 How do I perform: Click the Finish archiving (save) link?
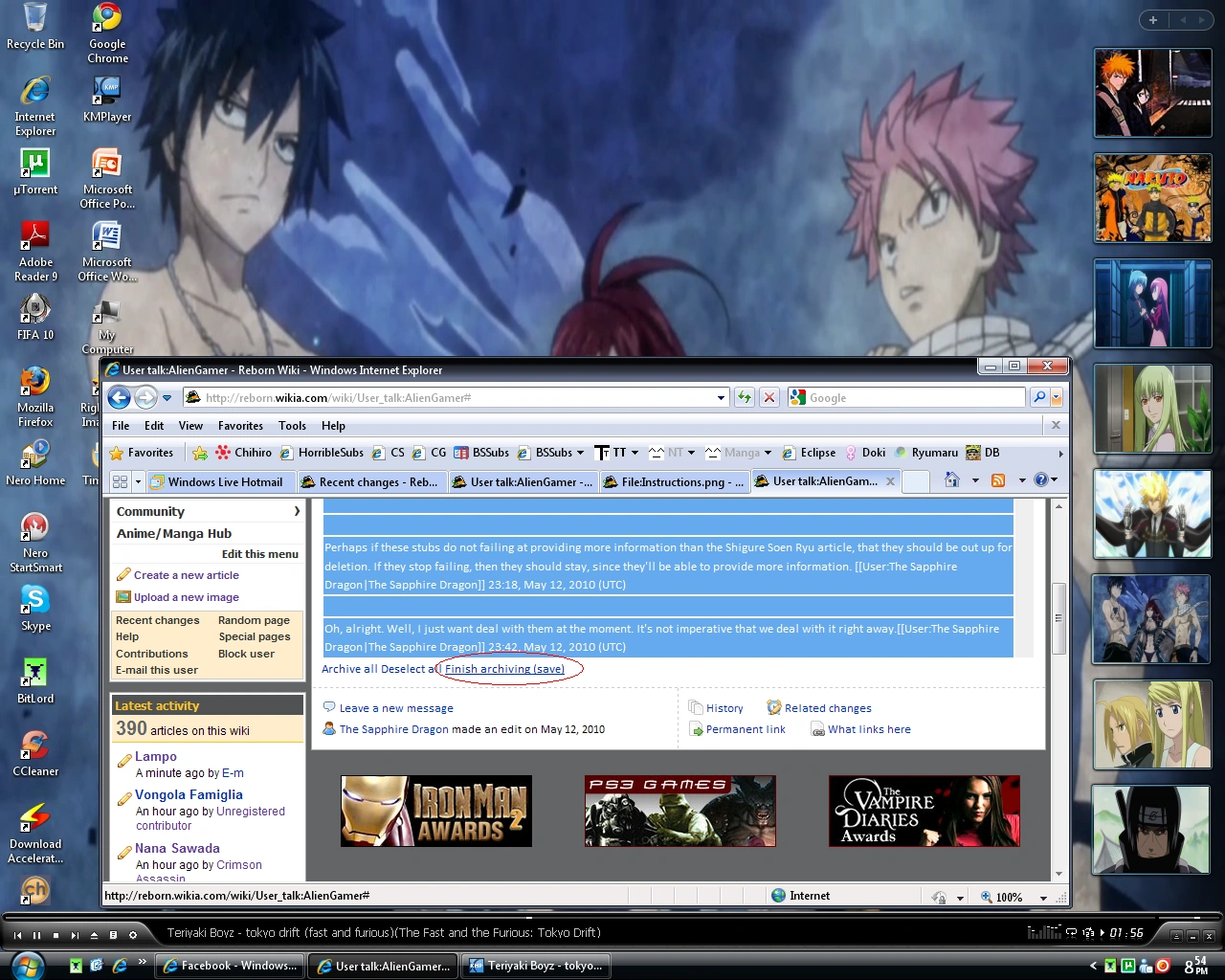(x=504, y=669)
